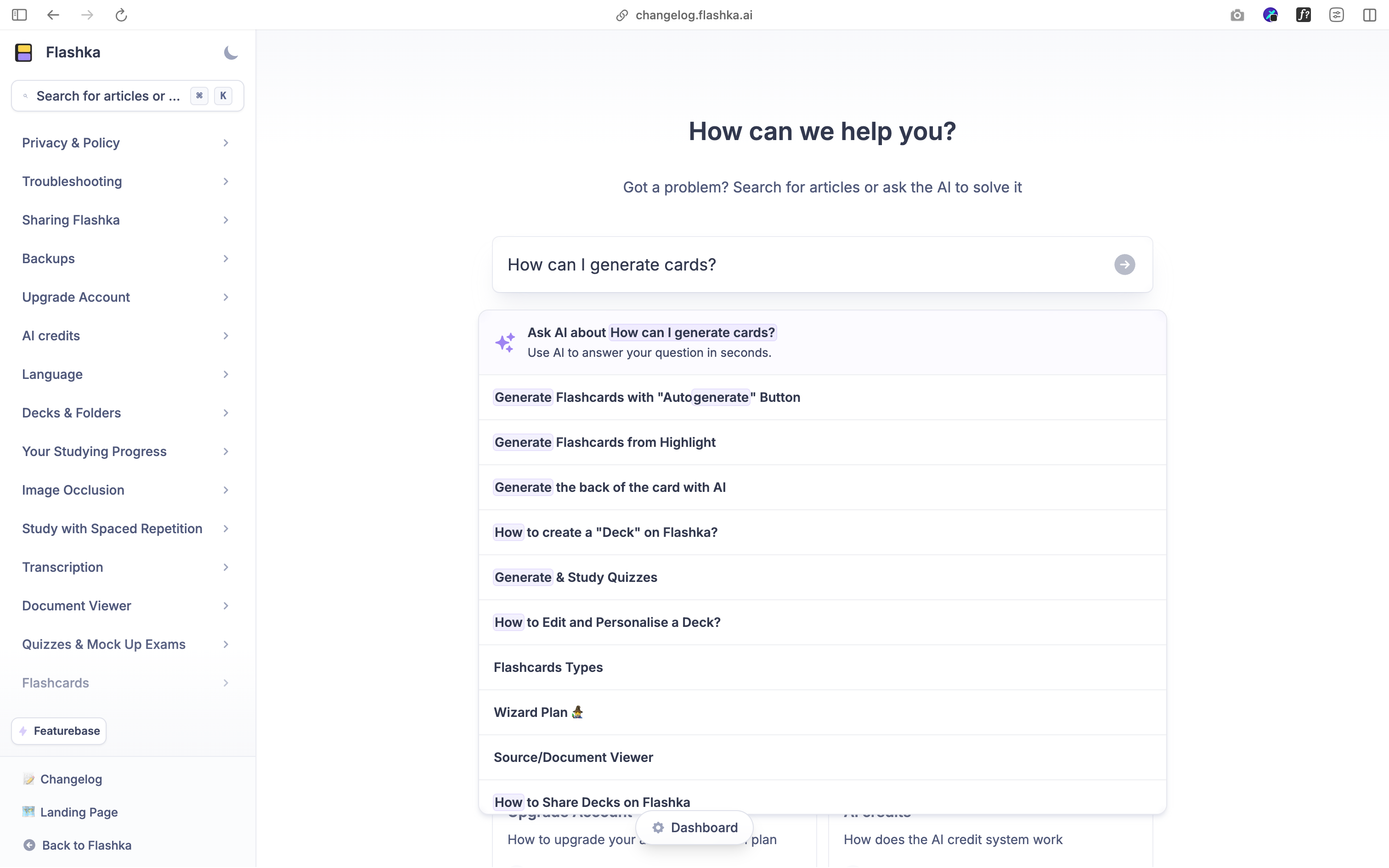
Task: Click the Featurebase button
Action: (x=59, y=731)
